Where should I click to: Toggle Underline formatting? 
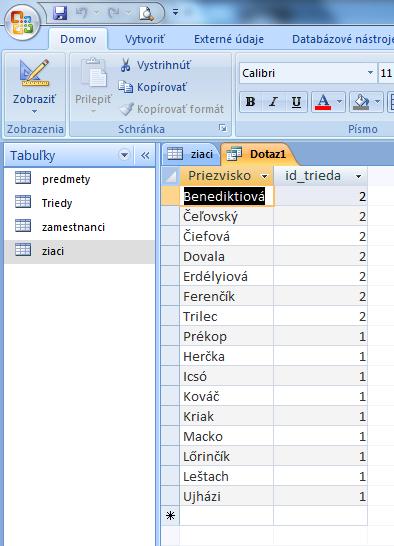point(296,102)
